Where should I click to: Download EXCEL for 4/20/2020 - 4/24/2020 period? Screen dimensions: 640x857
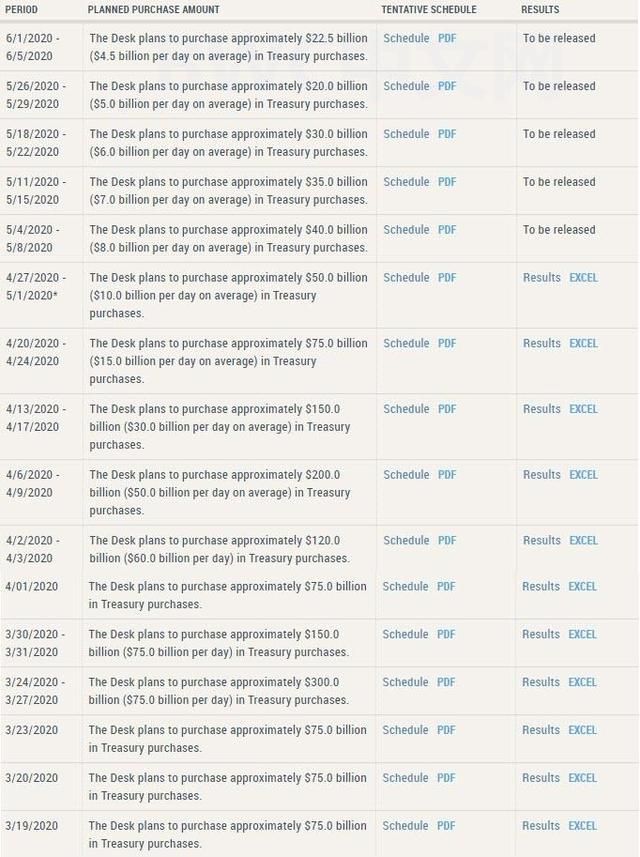coord(583,343)
